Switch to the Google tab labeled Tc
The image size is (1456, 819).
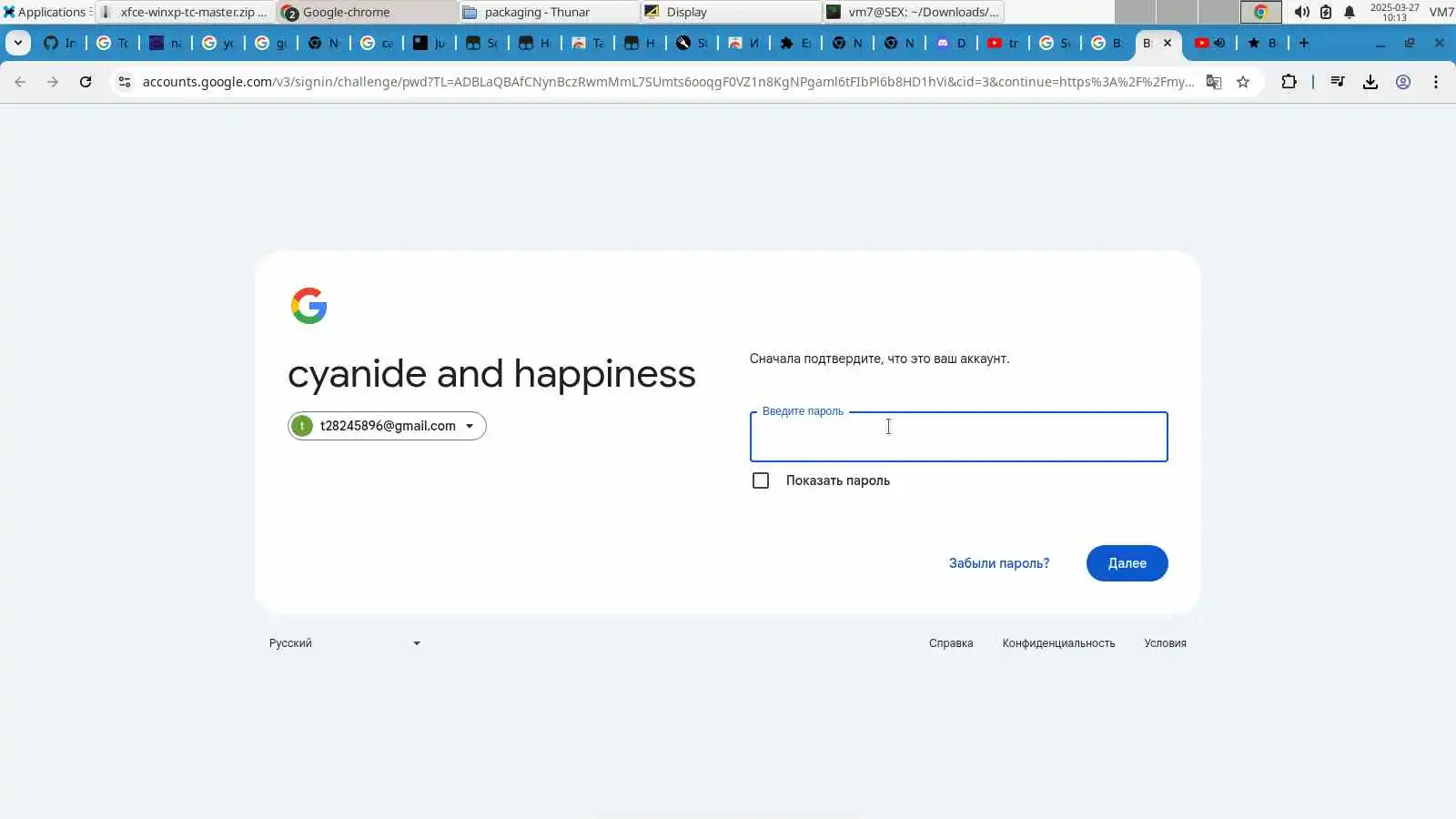tap(113, 43)
